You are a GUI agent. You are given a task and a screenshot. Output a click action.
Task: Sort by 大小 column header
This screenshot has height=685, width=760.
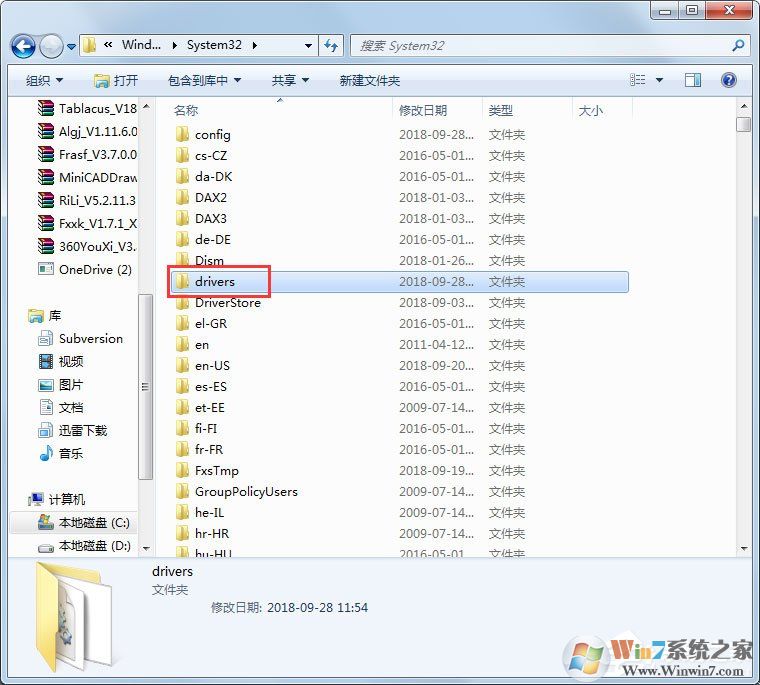(590, 111)
